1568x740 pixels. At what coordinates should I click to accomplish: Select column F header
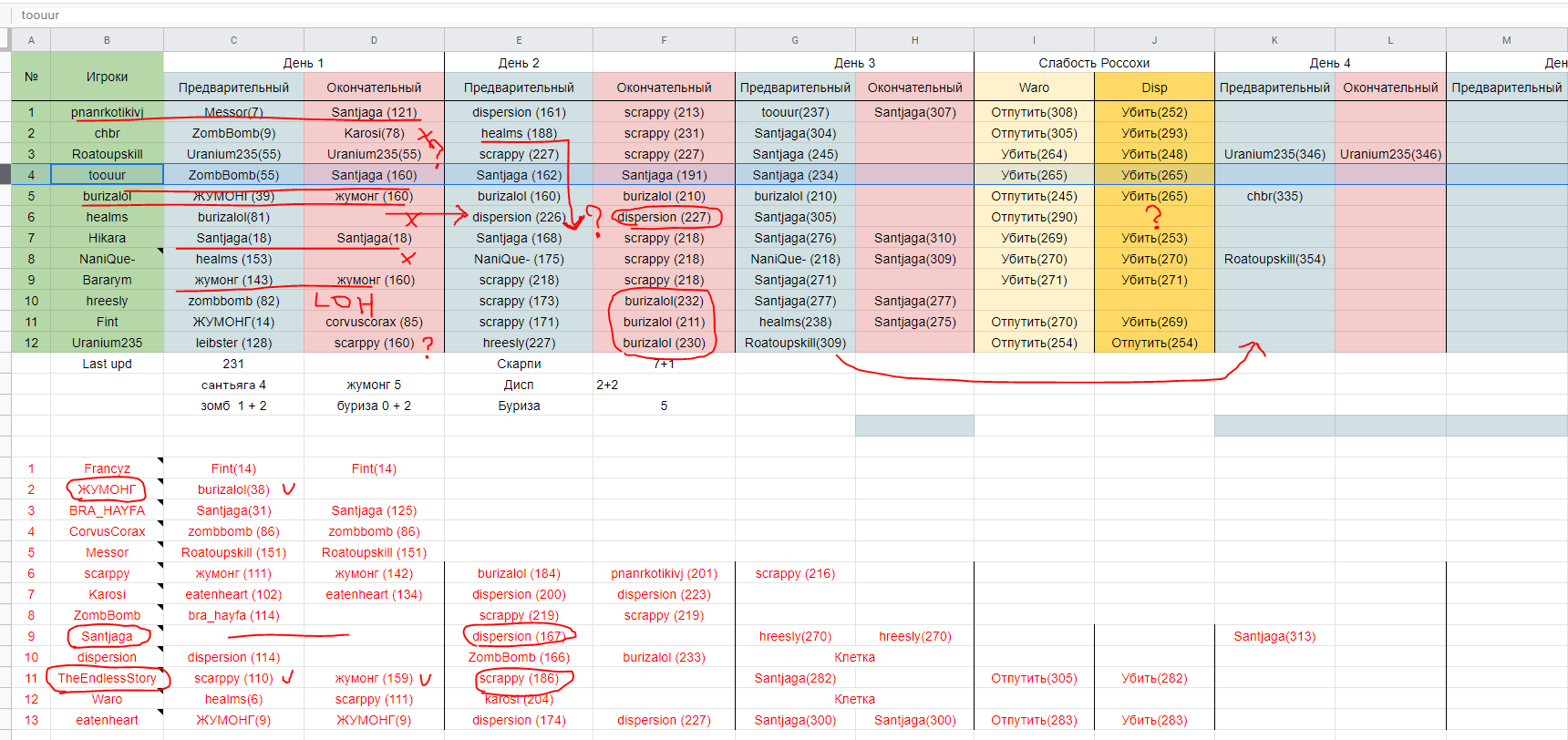(664, 40)
